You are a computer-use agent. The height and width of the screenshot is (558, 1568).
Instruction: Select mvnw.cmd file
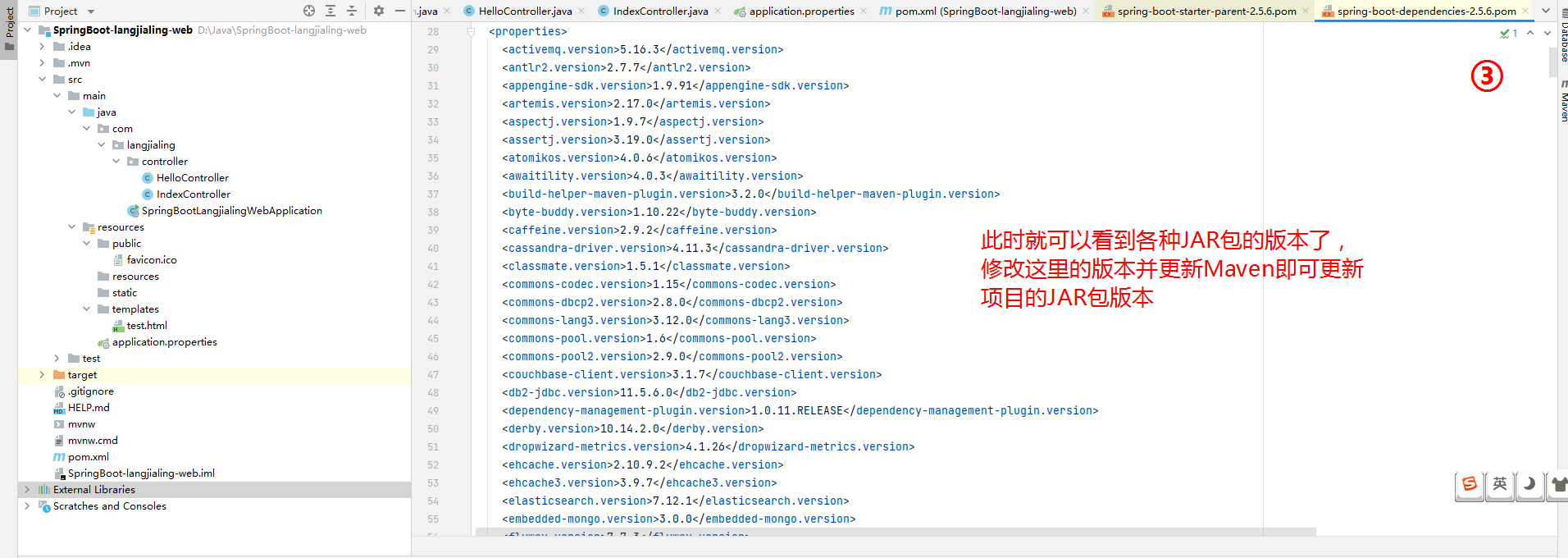(x=93, y=441)
